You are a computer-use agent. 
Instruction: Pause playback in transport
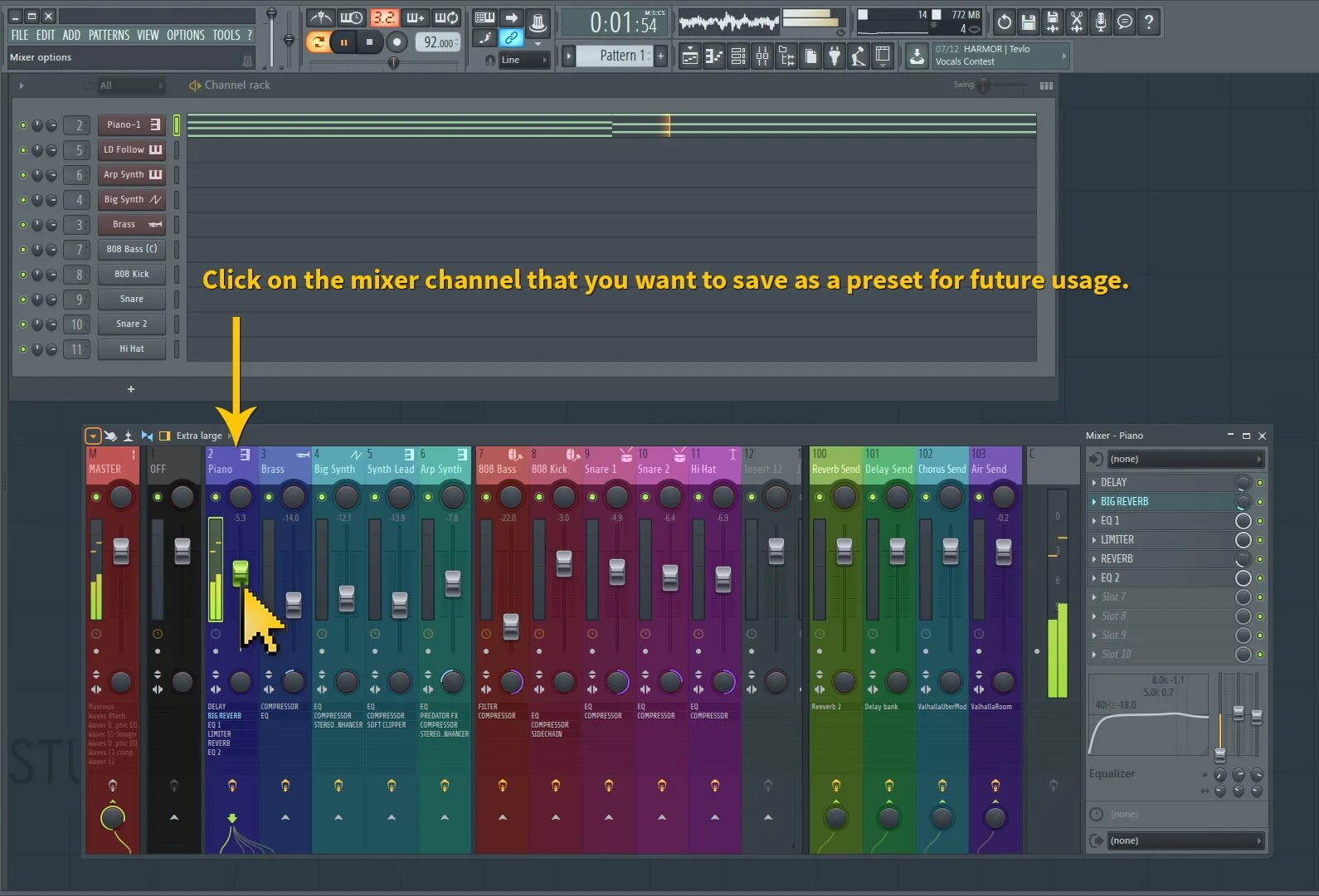[x=343, y=42]
